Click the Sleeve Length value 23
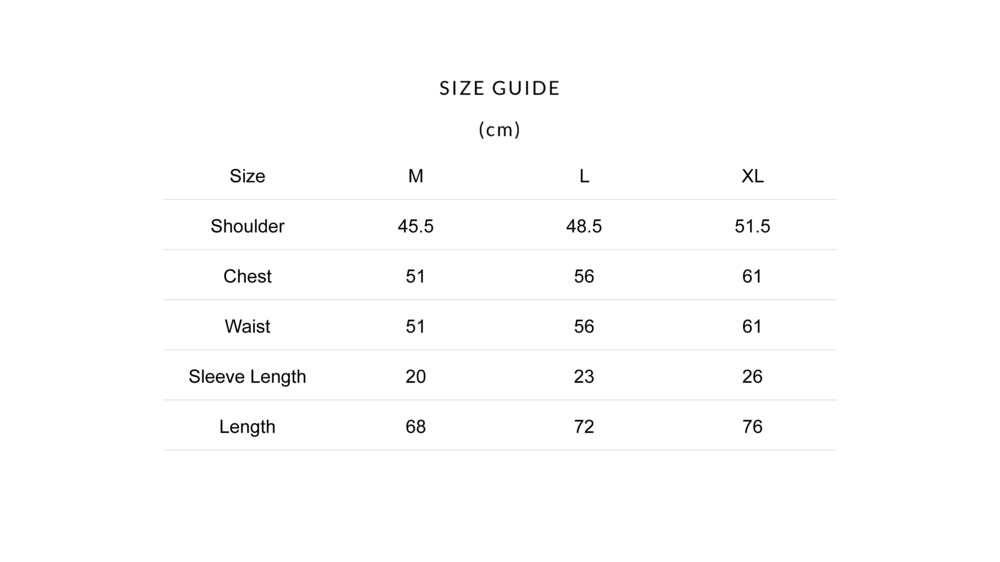The width and height of the screenshot is (1000, 562). [584, 376]
